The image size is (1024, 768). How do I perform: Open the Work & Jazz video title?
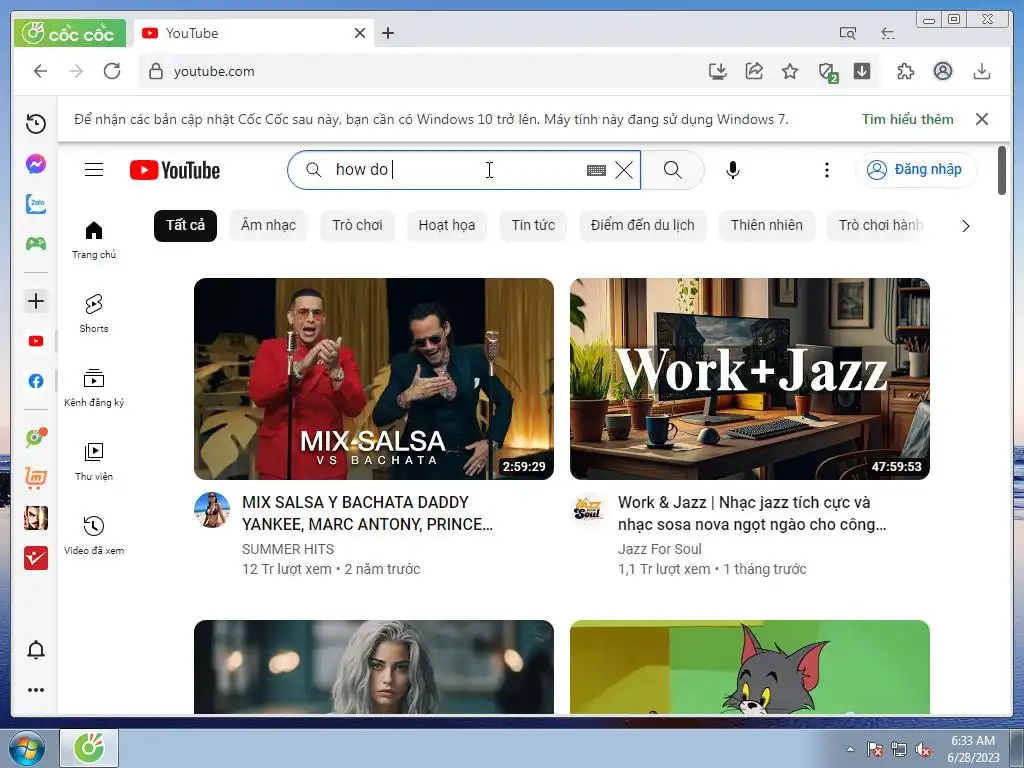(x=752, y=513)
